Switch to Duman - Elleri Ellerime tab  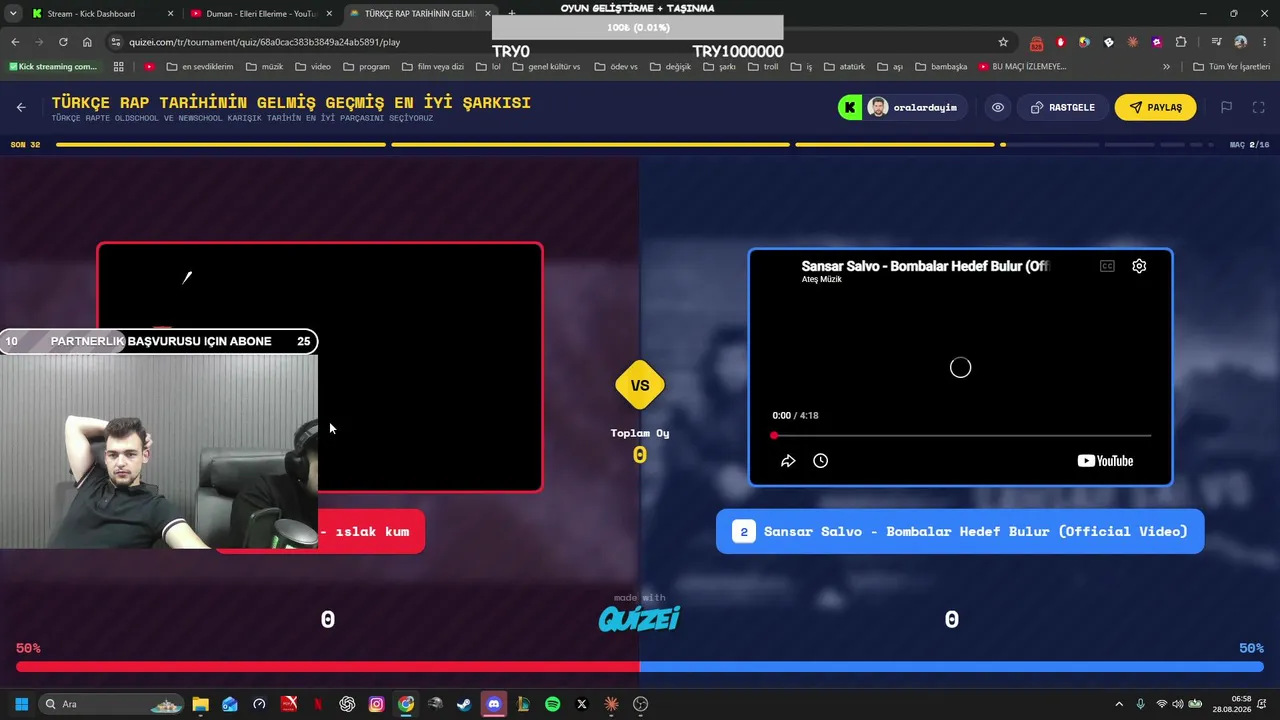tap(262, 14)
